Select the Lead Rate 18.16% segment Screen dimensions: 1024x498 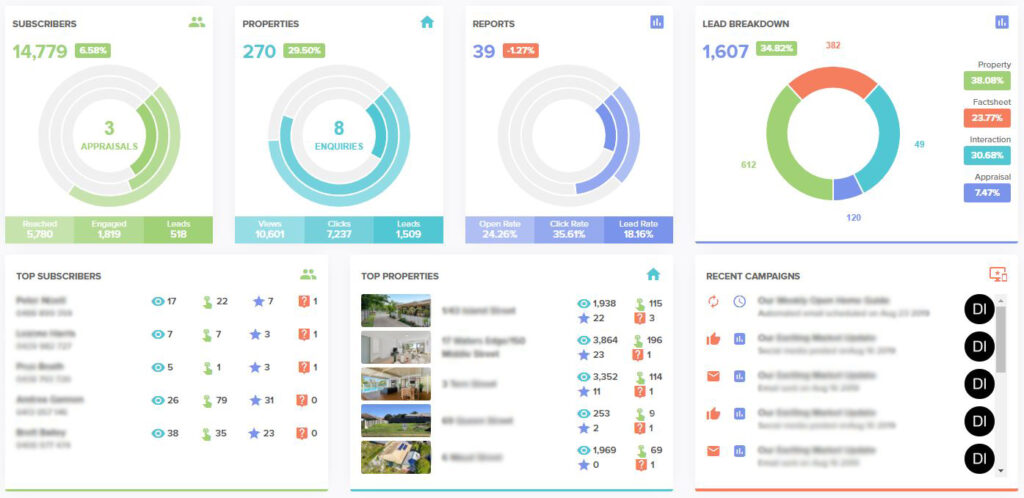point(639,230)
